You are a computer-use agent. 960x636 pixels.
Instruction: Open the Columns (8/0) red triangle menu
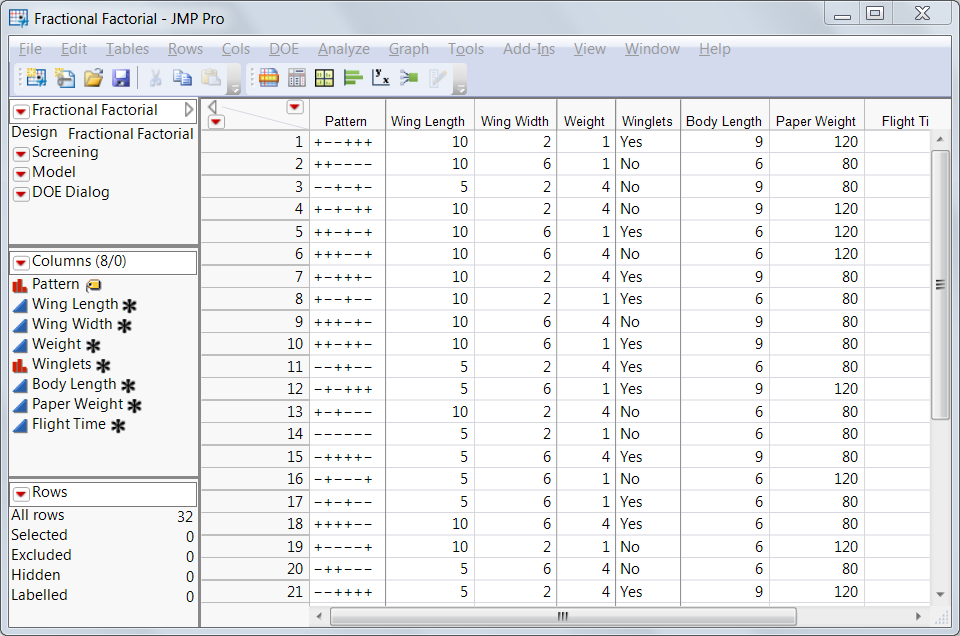pyautogui.click(x=21, y=263)
